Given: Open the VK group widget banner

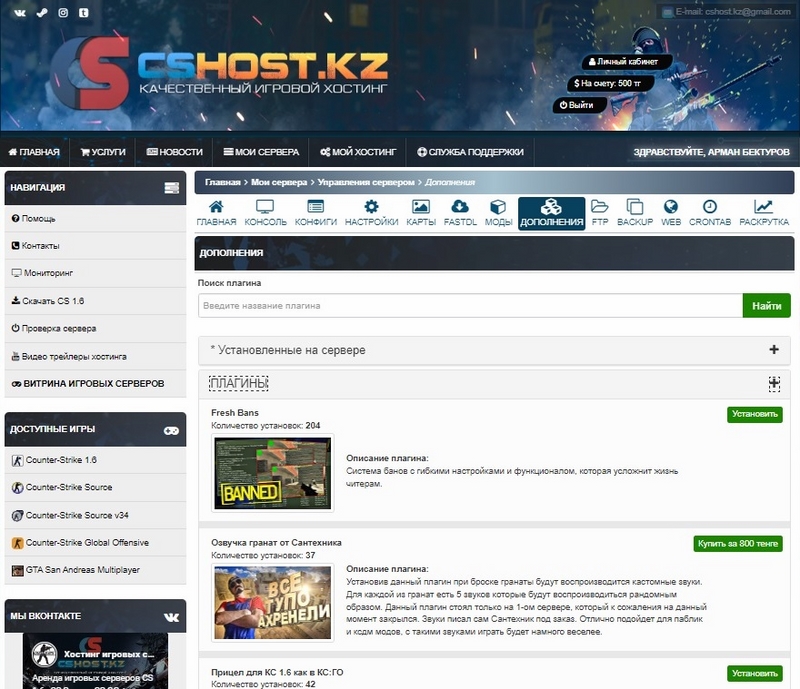Looking at the screenshot, I should tap(95, 661).
